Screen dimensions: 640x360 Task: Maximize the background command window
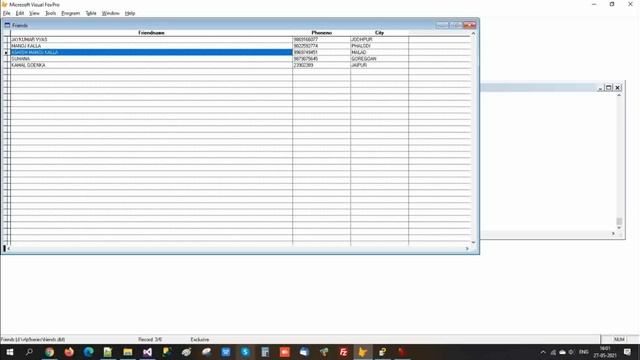point(609,87)
